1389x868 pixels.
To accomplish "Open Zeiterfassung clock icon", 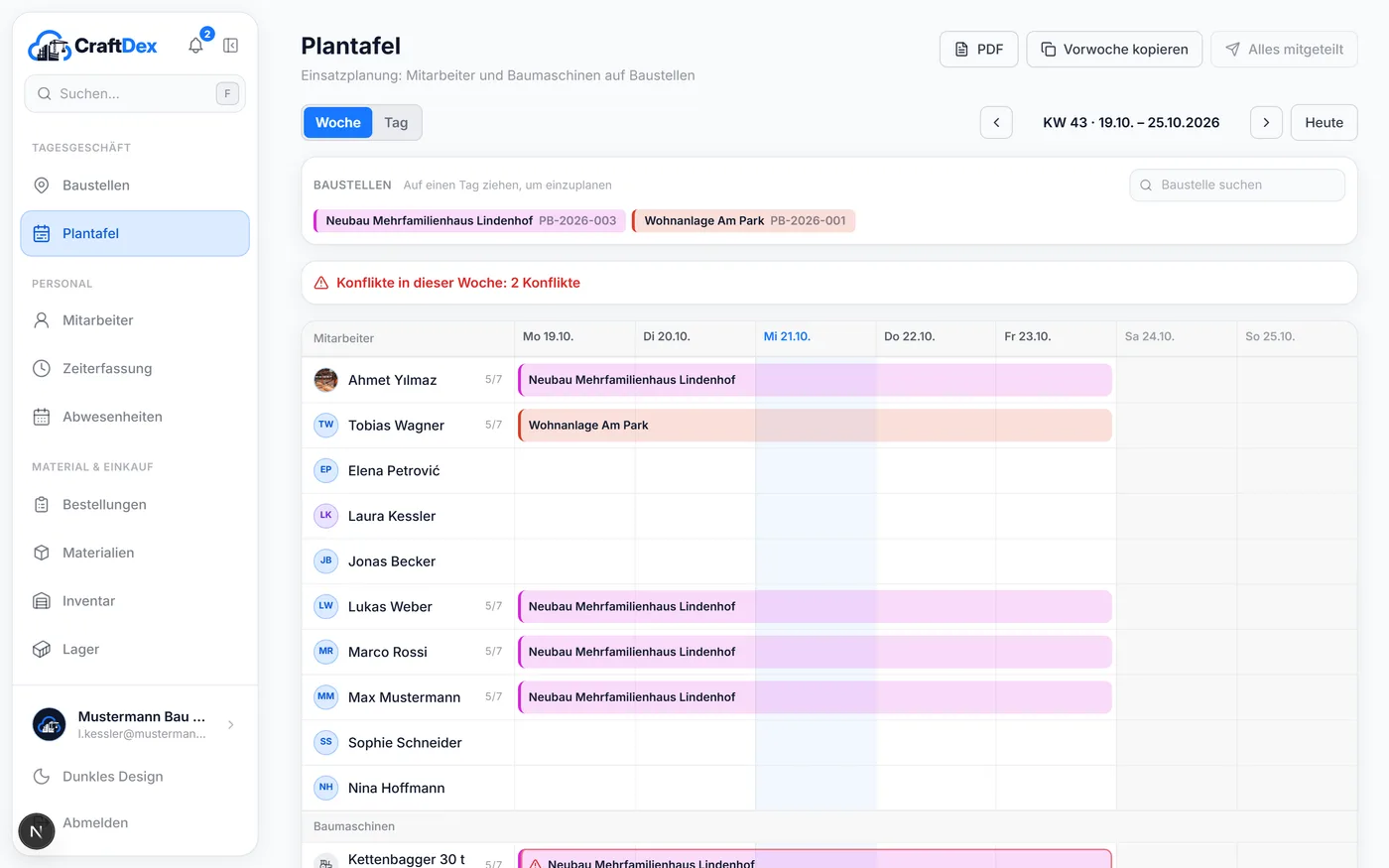I will click(x=42, y=369).
